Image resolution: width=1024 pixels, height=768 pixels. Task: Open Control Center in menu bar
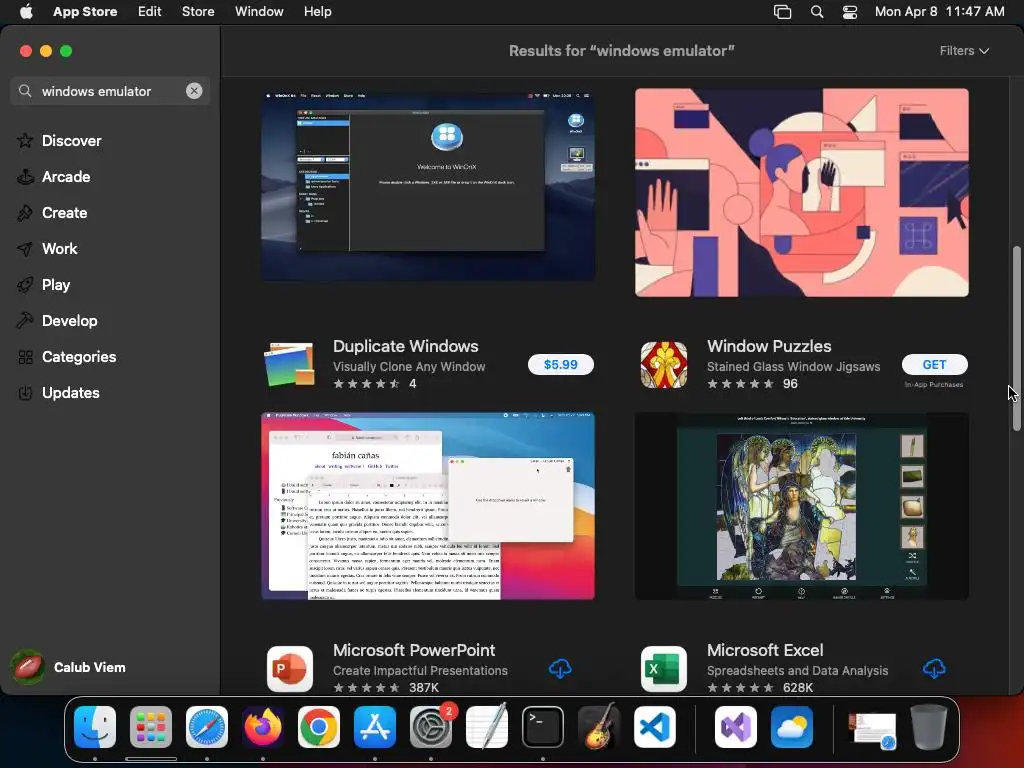pos(850,12)
